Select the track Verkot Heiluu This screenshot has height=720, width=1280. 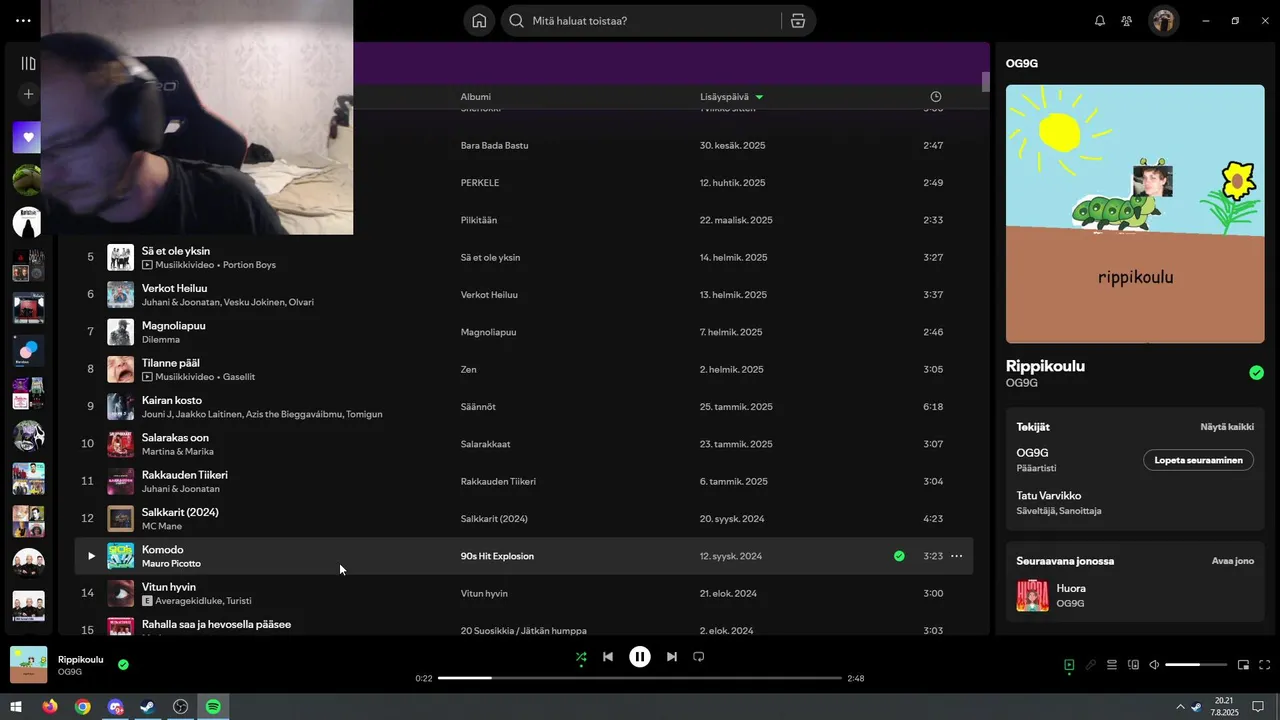click(174, 288)
